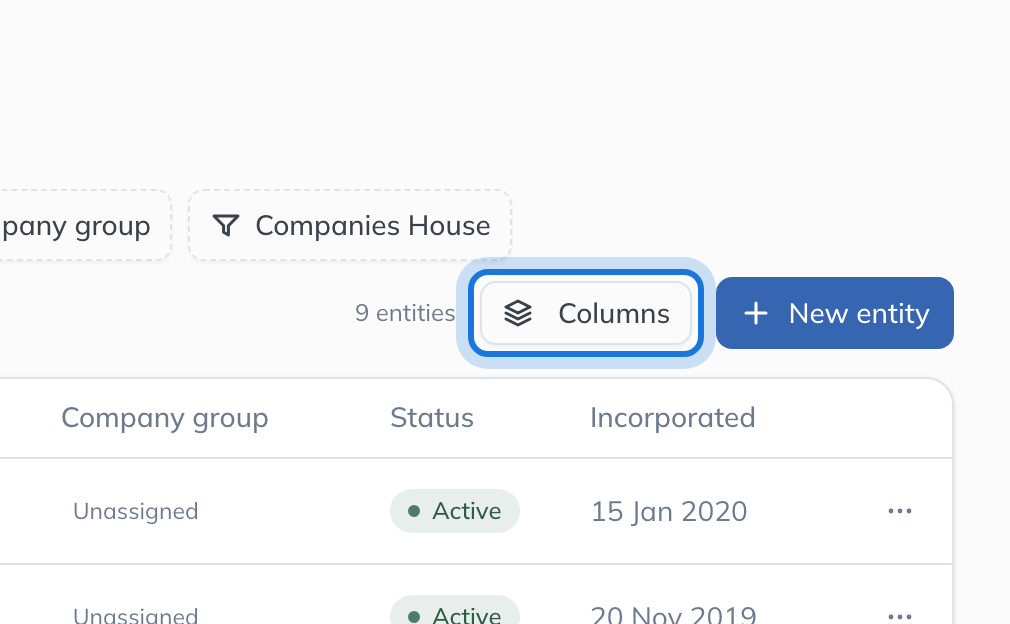Apply the Companies House filter
The image size is (1010, 624).
tap(350, 225)
